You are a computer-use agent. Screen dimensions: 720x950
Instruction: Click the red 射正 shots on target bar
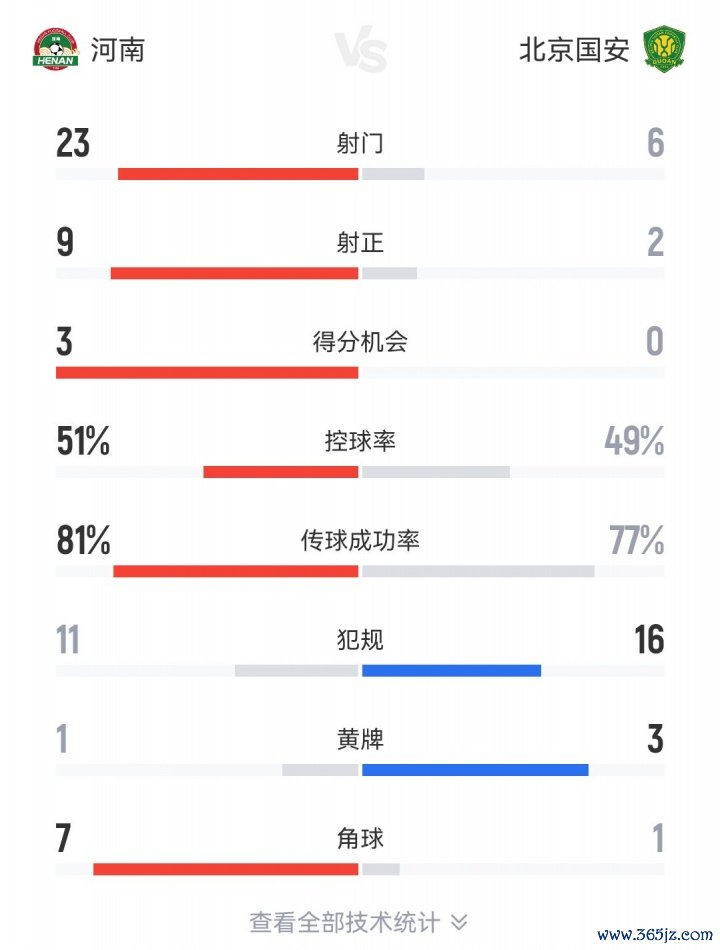[x=234, y=273]
